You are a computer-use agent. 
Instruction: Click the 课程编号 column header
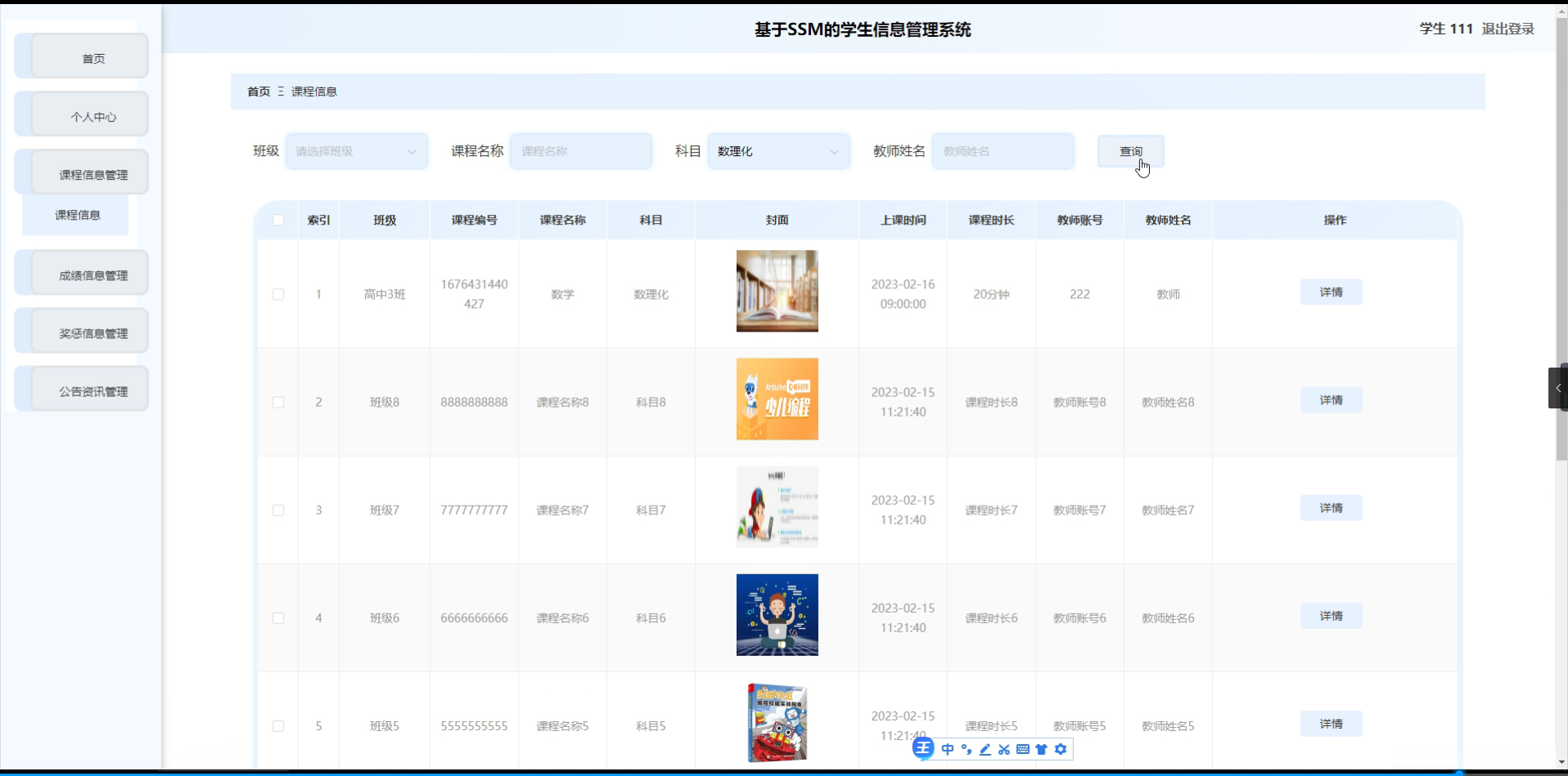point(474,220)
